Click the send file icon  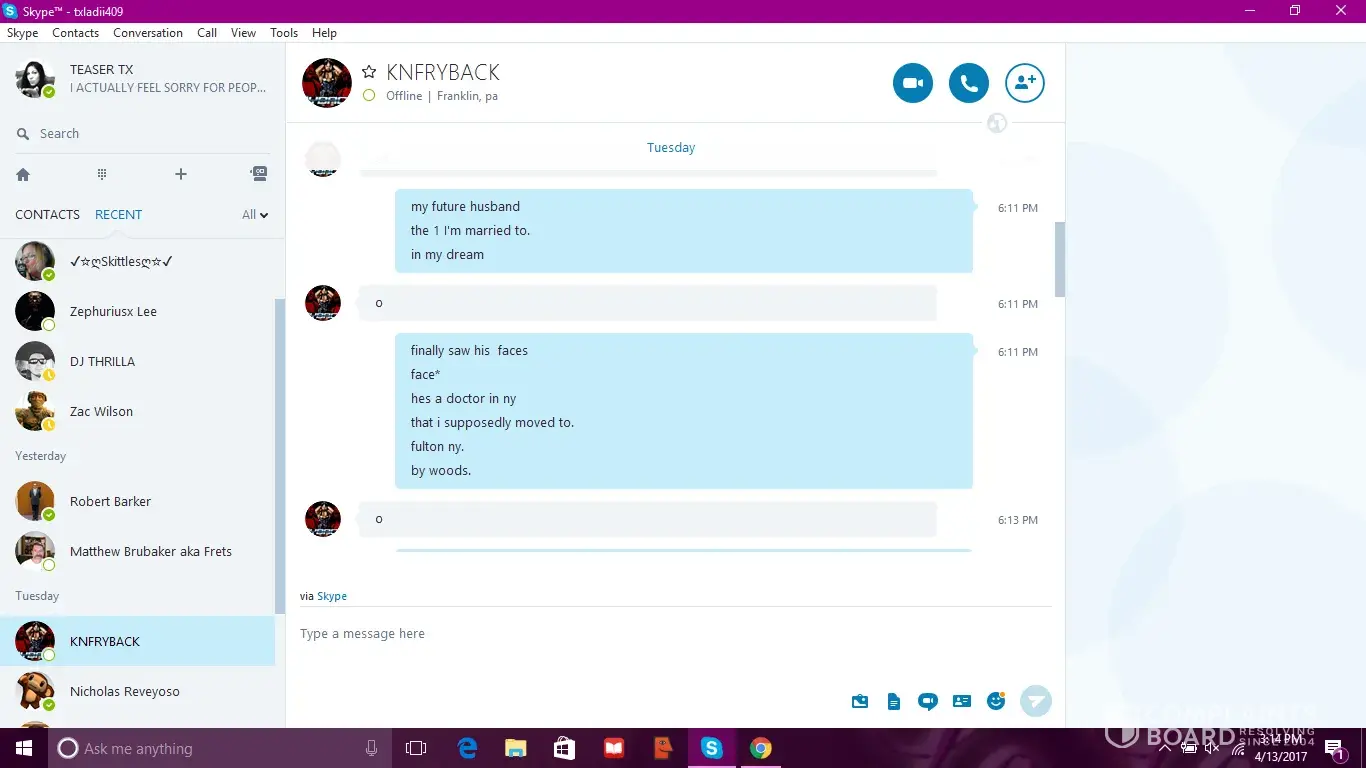[x=894, y=701]
